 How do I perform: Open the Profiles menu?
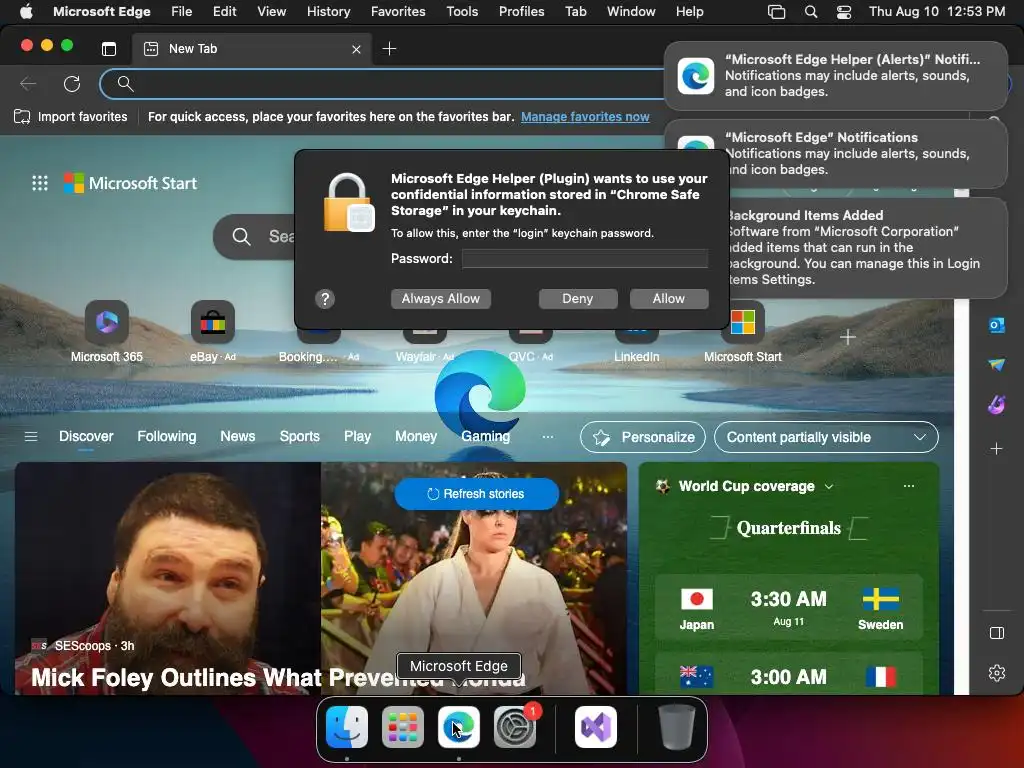(x=521, y=12)
